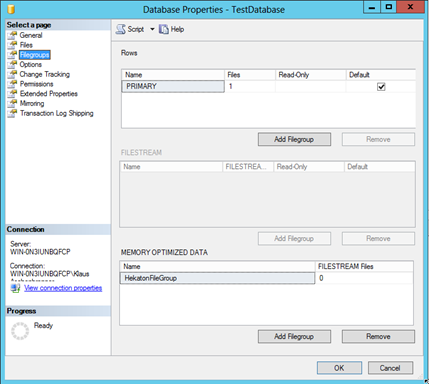
Task: Click the Permissions page icon
Action: pyautogui.click(x=12, y=84)
